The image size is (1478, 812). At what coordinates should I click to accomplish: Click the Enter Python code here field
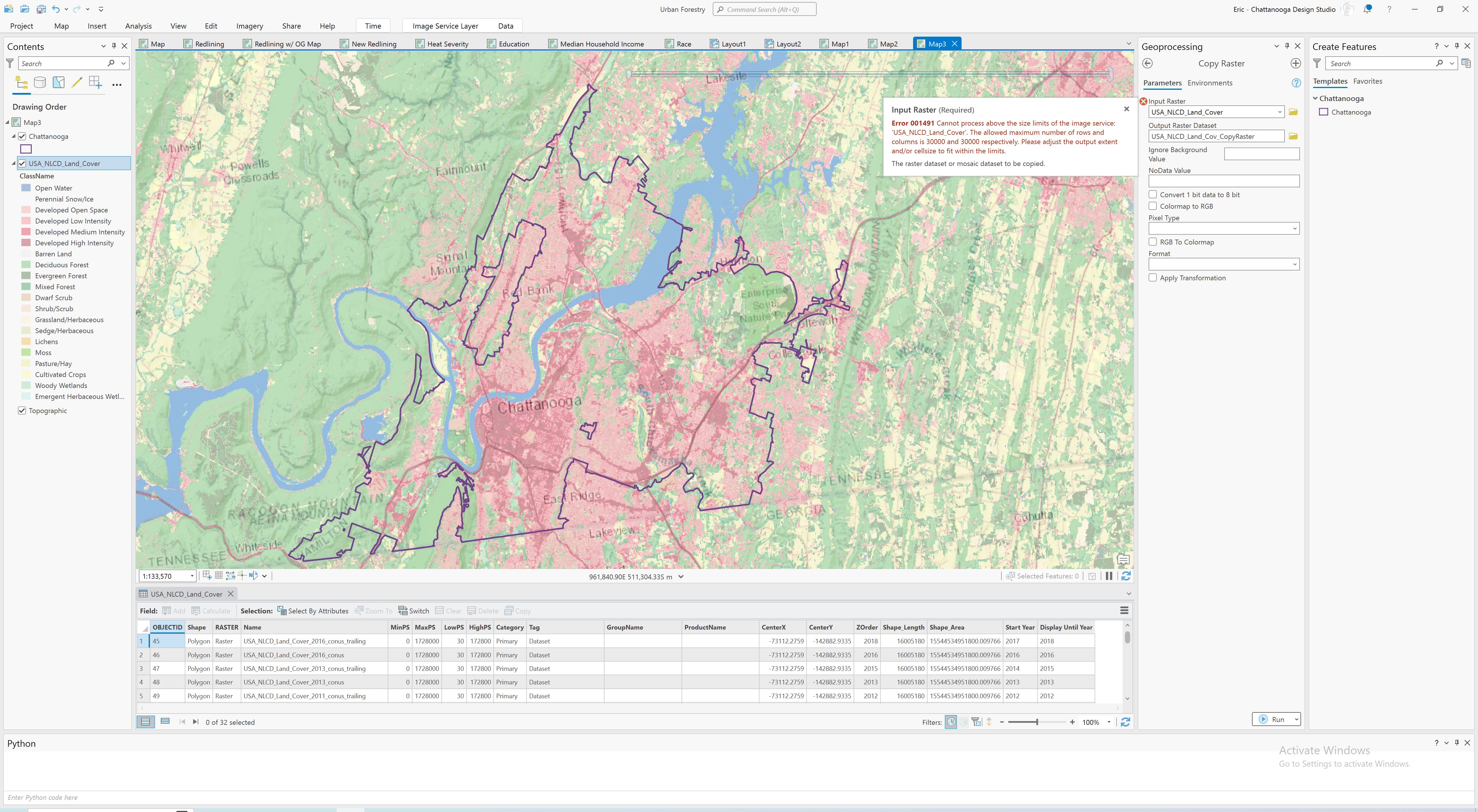pyautogui.click(x=229, y=797)
